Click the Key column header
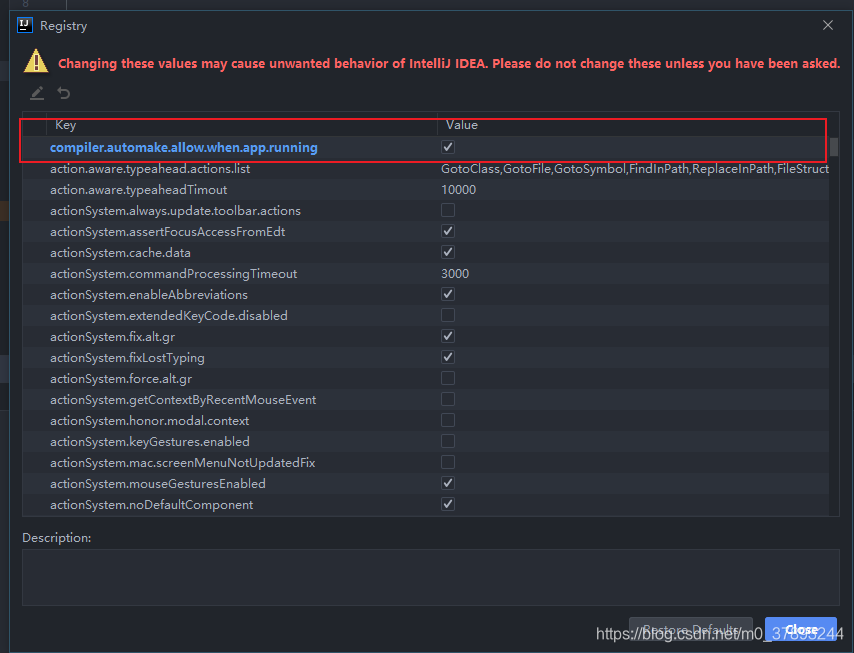This screenshot has width=854, height=653. click(242, 125)
